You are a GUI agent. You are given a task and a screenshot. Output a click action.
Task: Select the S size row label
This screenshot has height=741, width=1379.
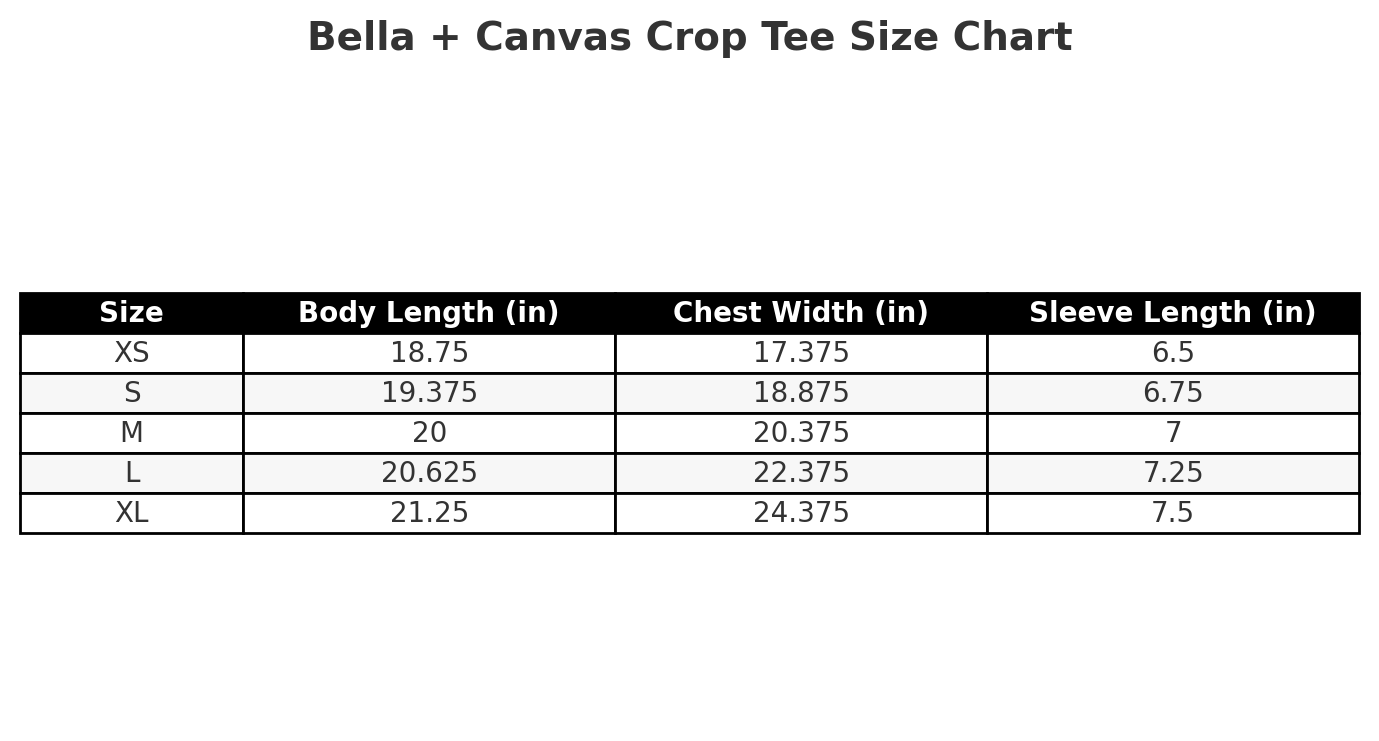click(x=131, y=393)
